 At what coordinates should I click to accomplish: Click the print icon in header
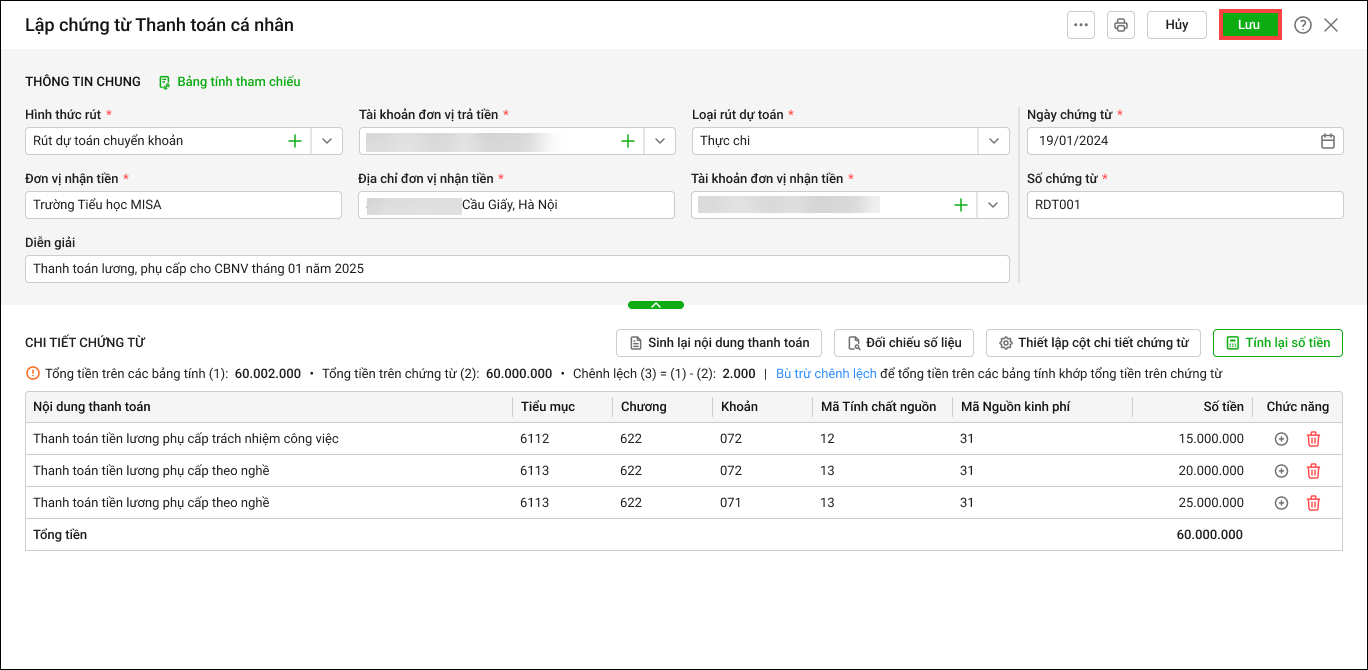point(1121,25)
